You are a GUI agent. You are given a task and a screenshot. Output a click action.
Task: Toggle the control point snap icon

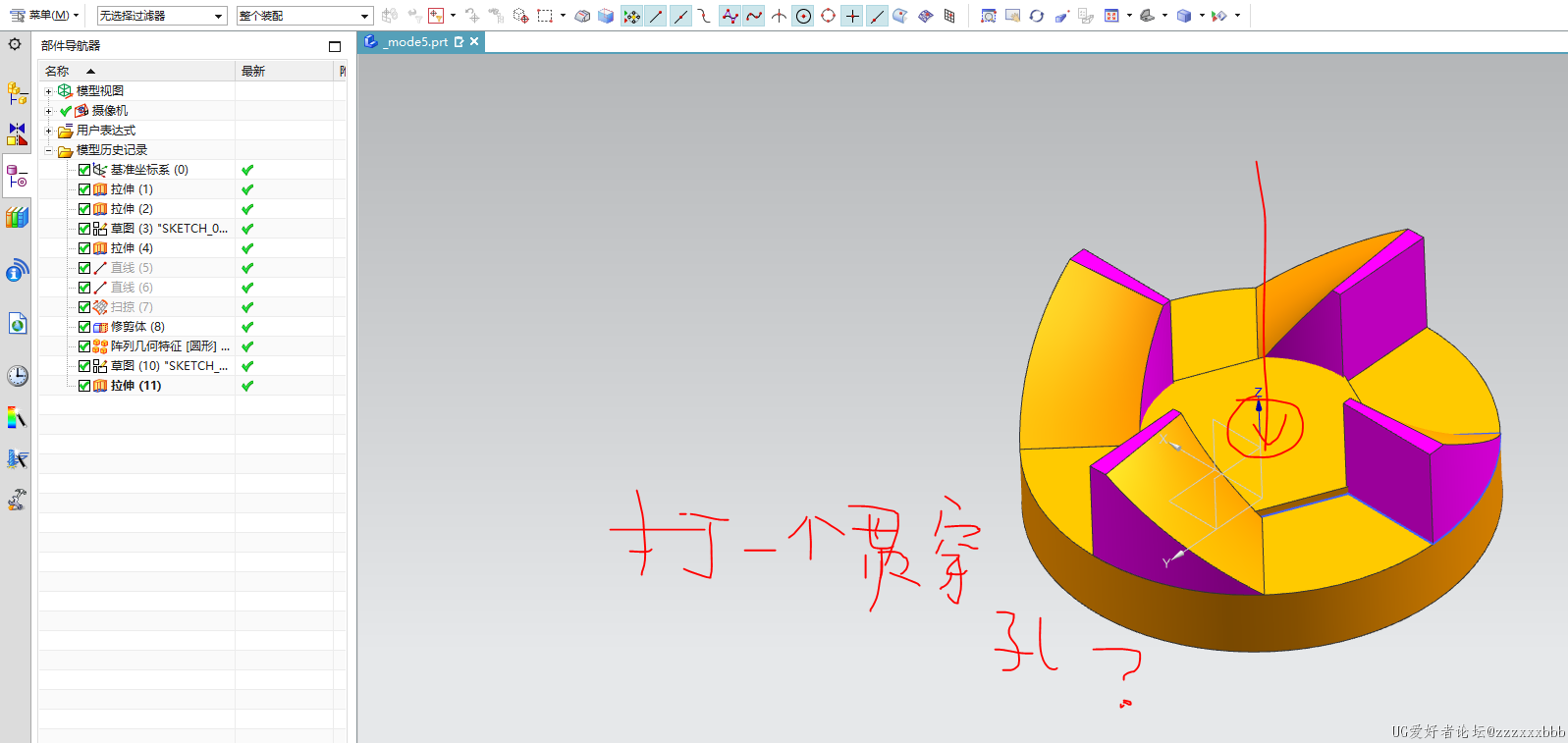click(x=704, y=16)
